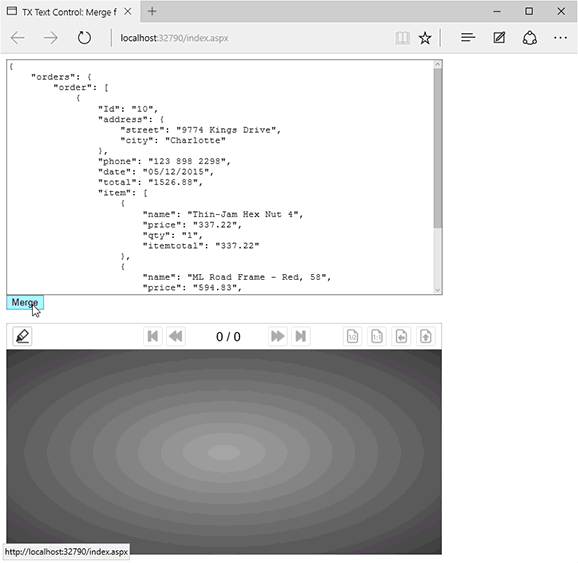Close the TX Text Control tab
This screenshot has width=578, height=563.
[x=128, y=11]
